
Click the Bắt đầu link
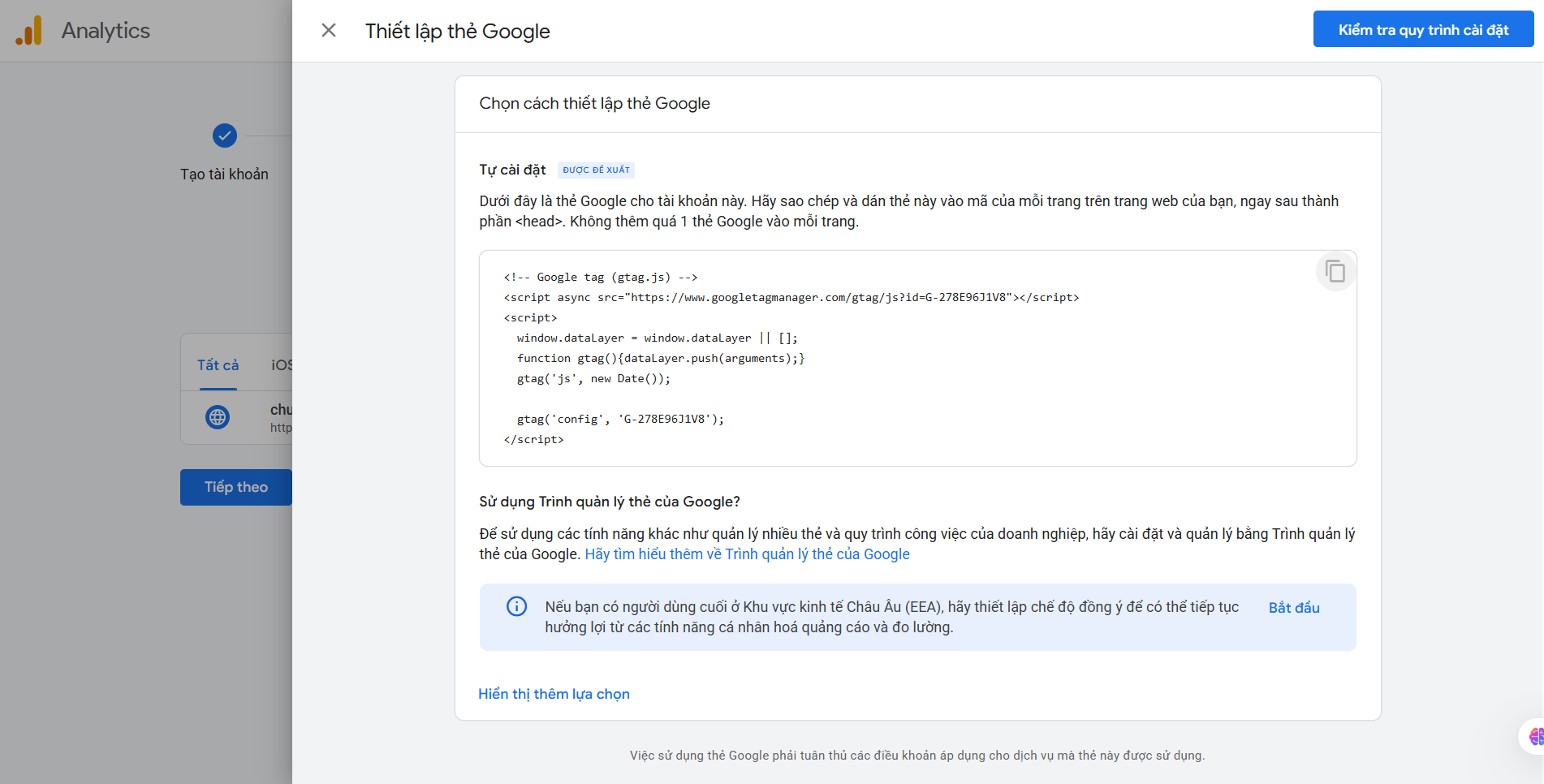coord(1294,608)
